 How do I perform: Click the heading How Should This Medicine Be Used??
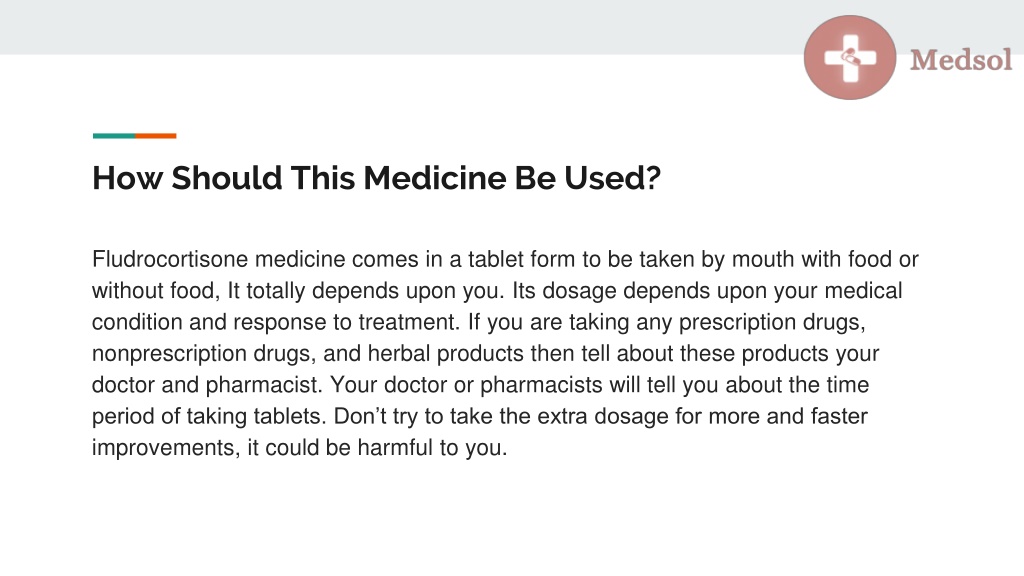coord(376,178)
